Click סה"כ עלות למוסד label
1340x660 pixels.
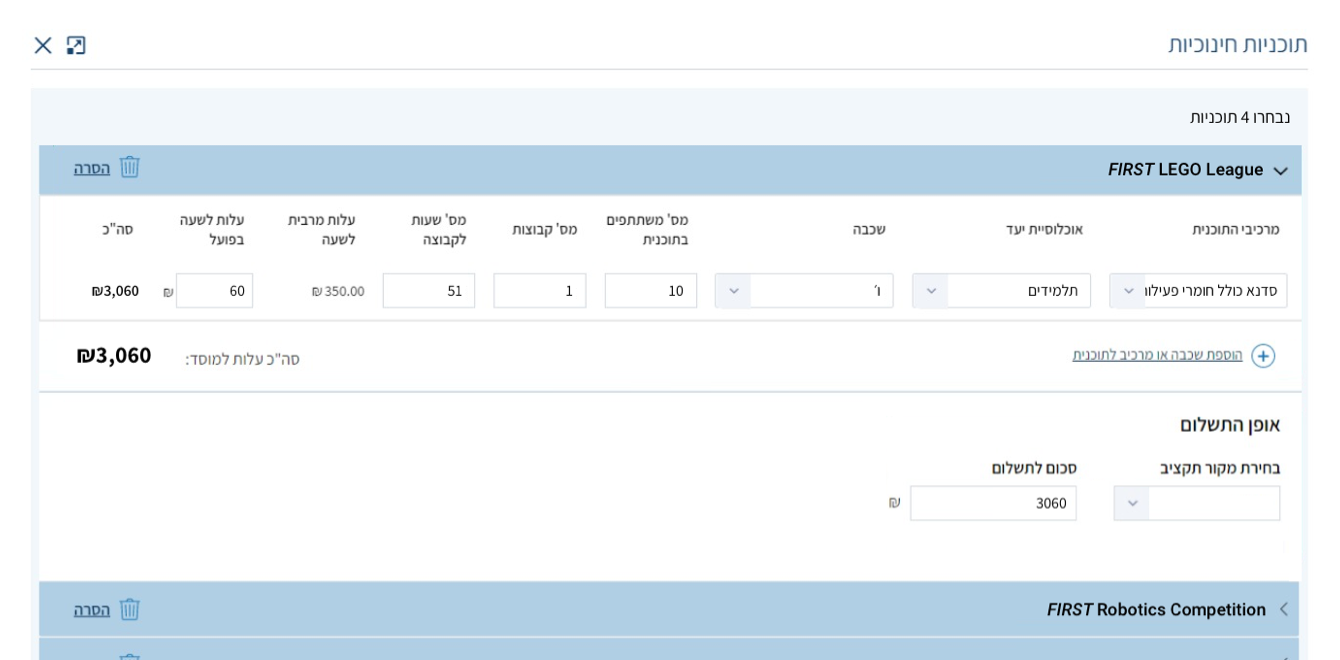tap(242, 359)
